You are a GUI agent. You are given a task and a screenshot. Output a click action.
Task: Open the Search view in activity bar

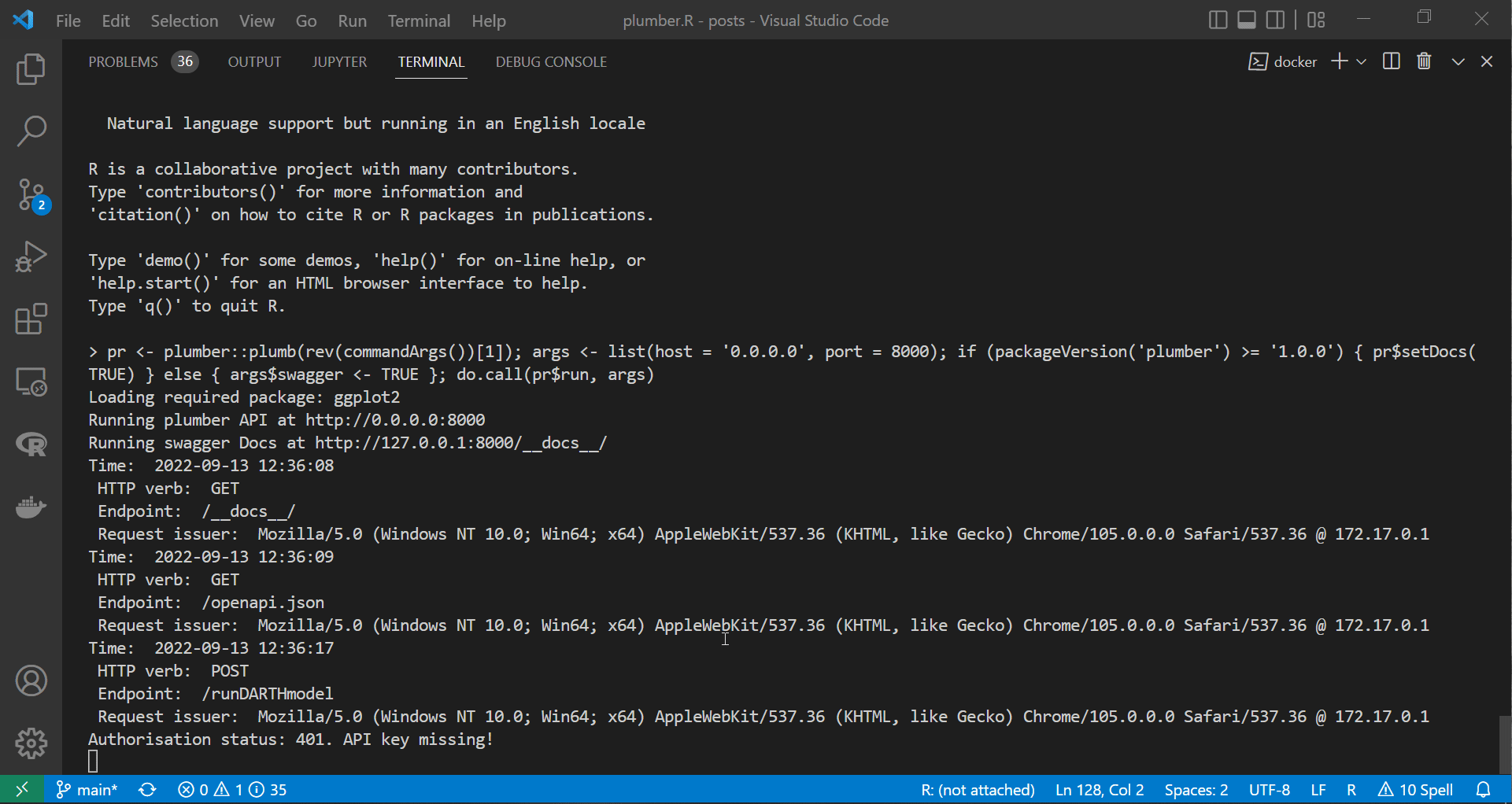(31, 131)
